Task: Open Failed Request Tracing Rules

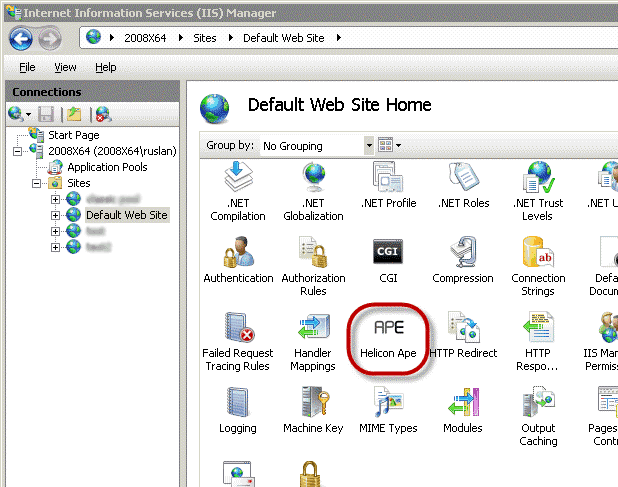Action: (x=238, y=342)
